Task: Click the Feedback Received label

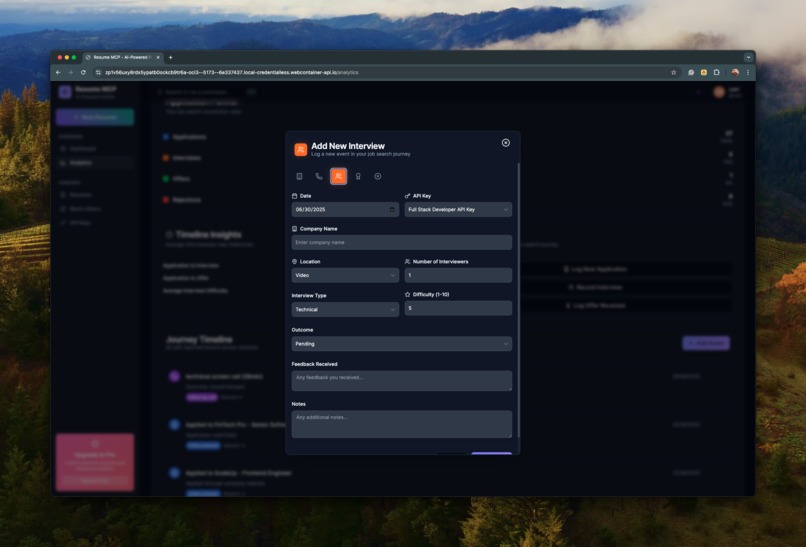Action: [x=315, y=364]
